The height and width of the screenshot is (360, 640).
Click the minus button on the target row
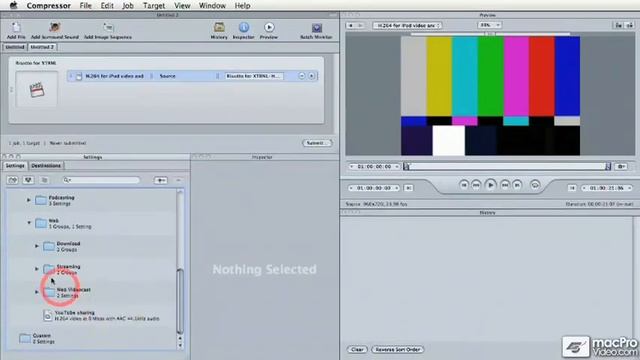302,76
